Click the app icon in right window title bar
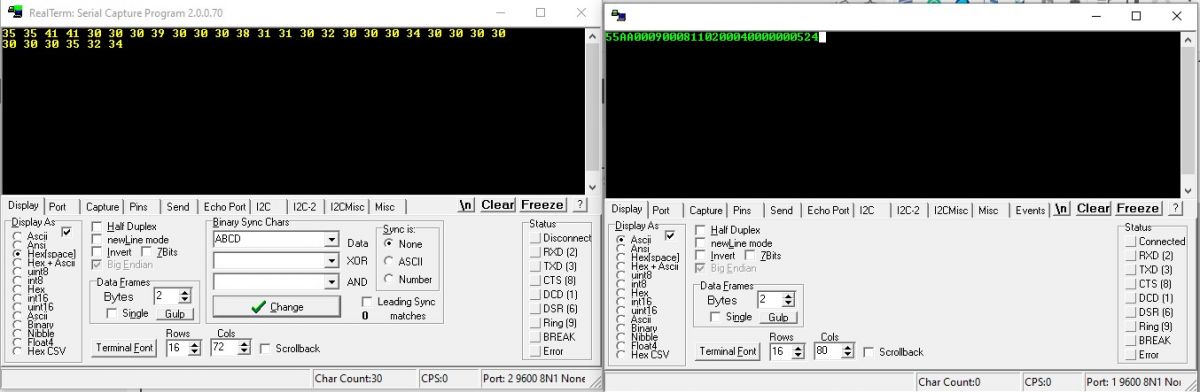Image resolution: width=1200 pixels, height=392 pixels. click(619, 15)
